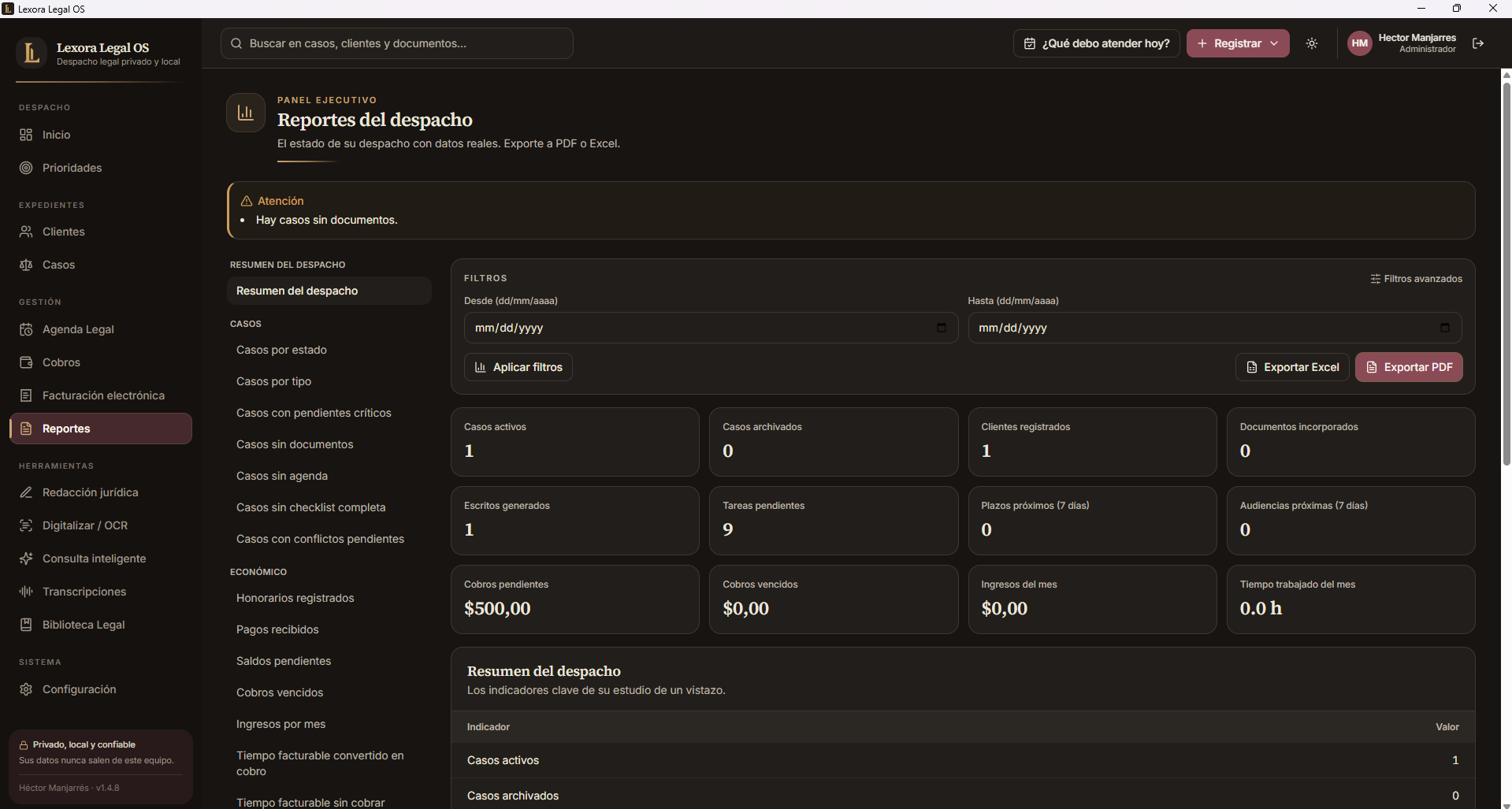Click the Plazos próximos (7 días) card
Image resolution: width=1512 pixels, height=809 pixels.
pyautogui.click(x=1092, y=521)
